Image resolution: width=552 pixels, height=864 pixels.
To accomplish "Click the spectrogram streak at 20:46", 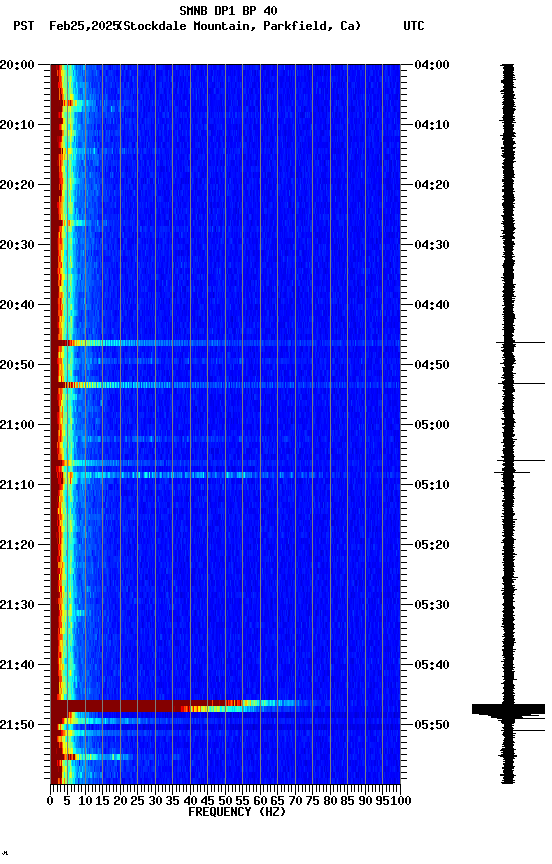I will point(225,343).
